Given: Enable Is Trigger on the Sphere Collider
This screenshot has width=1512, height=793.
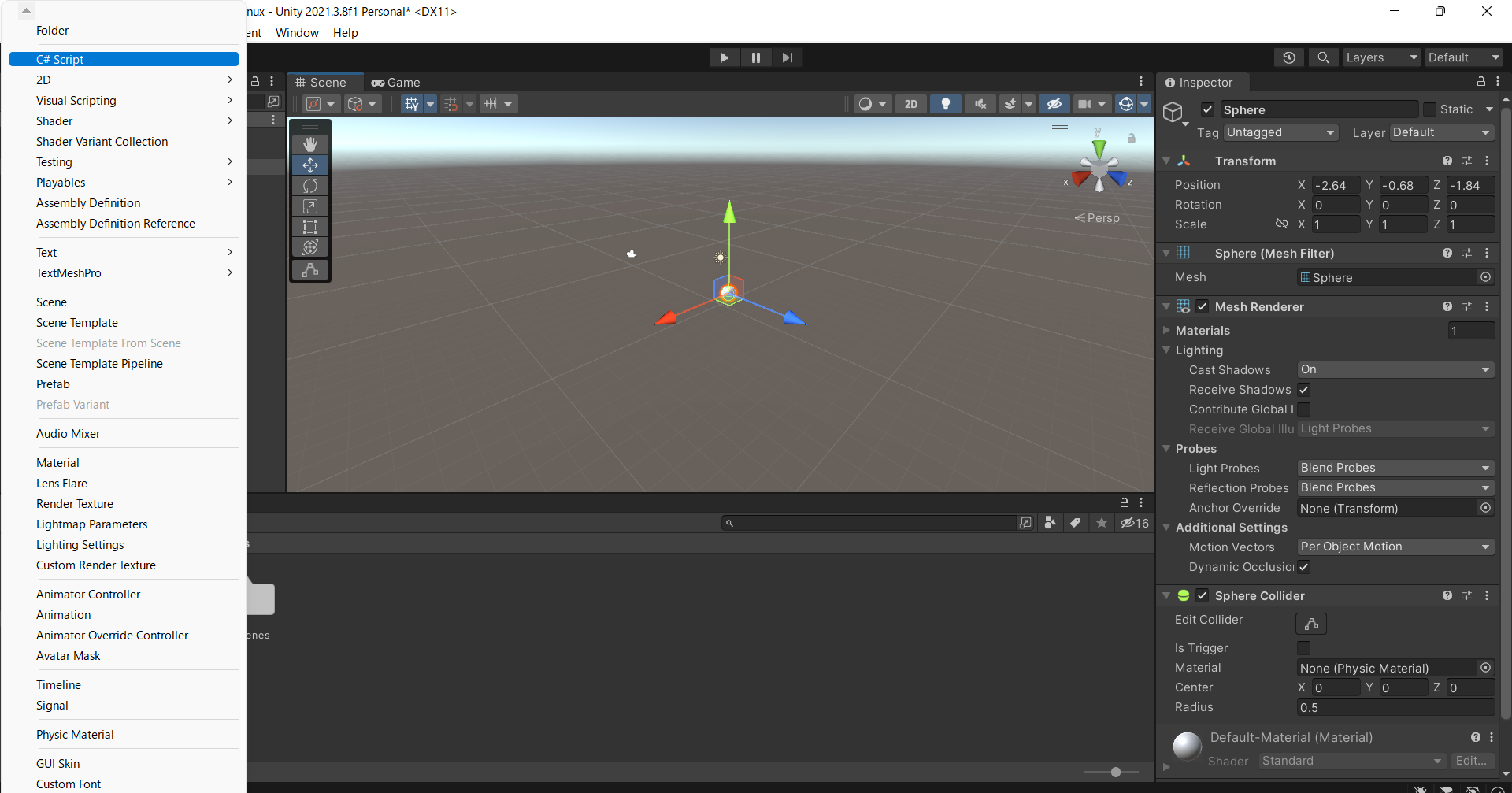Looking at the screenshot, I should pyautogui.click(x=1304, y=647).
